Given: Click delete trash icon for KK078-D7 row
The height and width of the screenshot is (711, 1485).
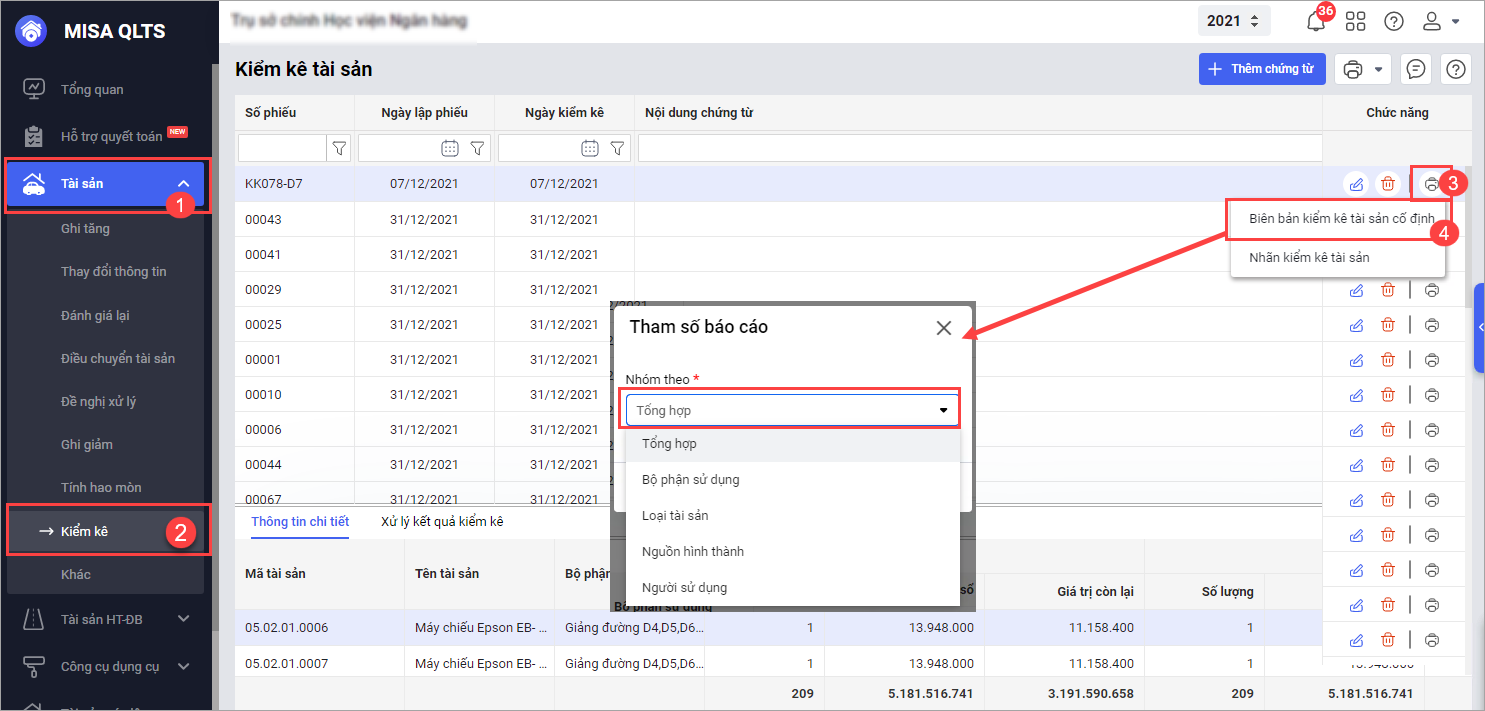Looking at the screenshot, I should coord(1388,184).
